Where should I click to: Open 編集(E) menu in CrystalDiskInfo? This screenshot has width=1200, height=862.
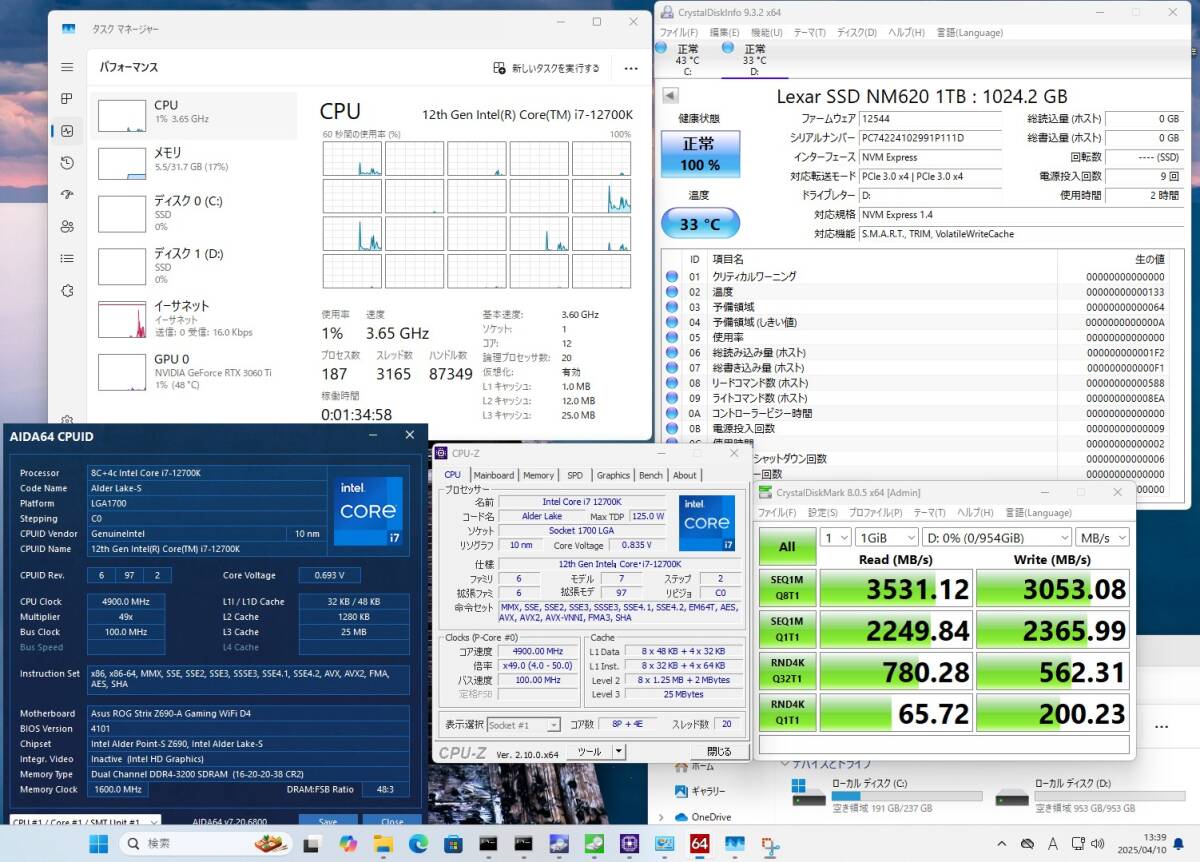[725, 32]
